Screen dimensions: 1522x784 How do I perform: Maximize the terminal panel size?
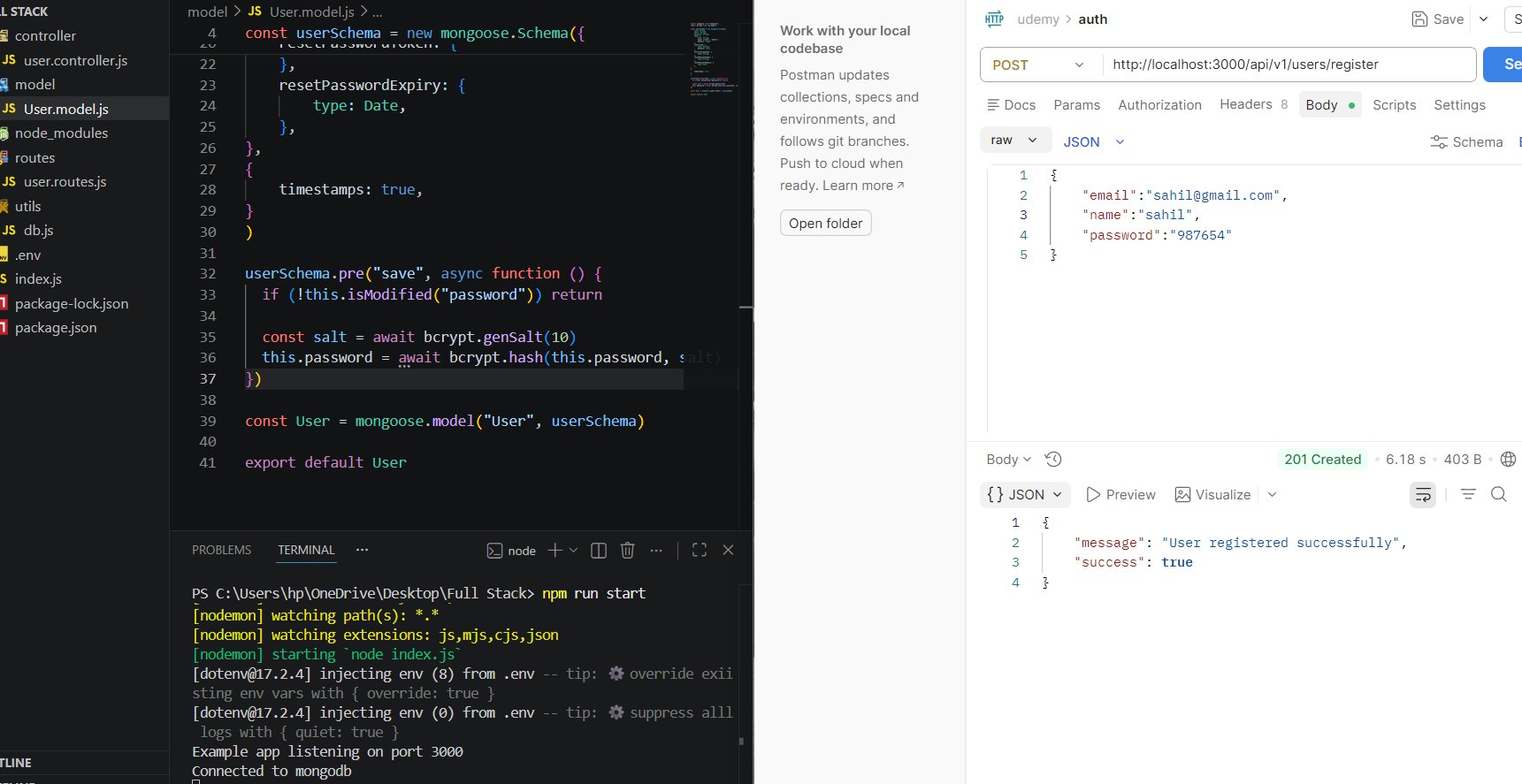[700, 551]
